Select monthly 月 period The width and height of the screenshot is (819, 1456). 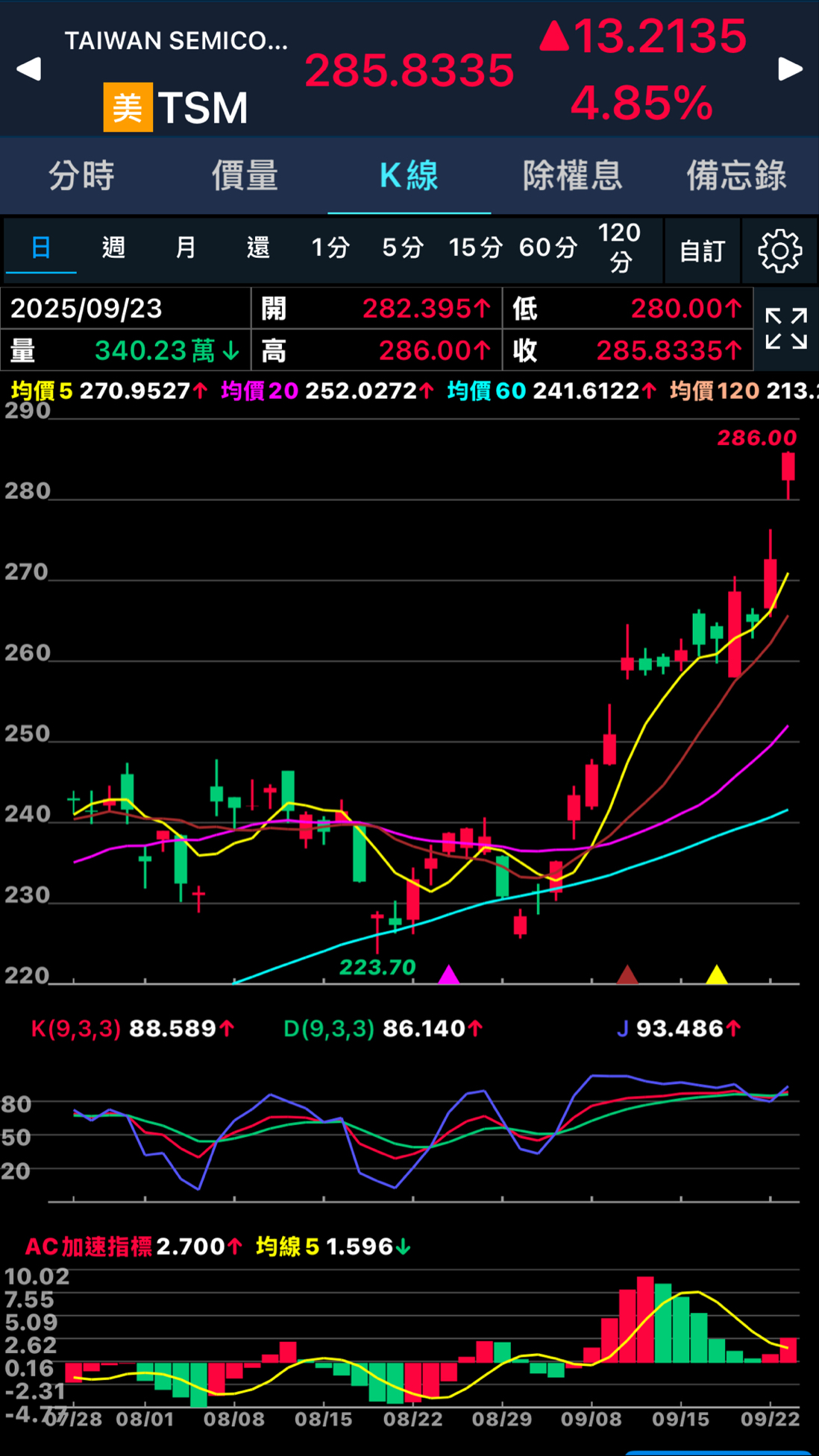pyautogui.click(x=186, y=248)
